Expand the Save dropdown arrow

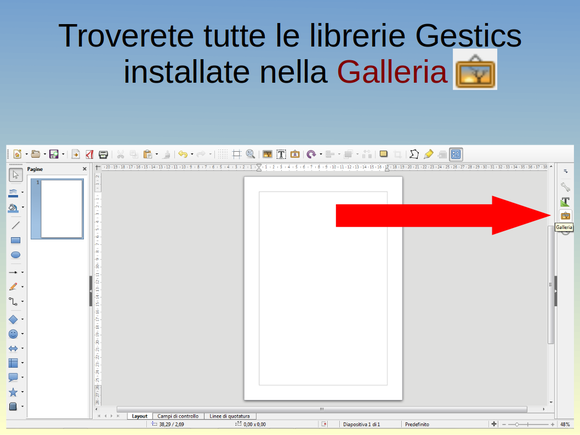63,154
